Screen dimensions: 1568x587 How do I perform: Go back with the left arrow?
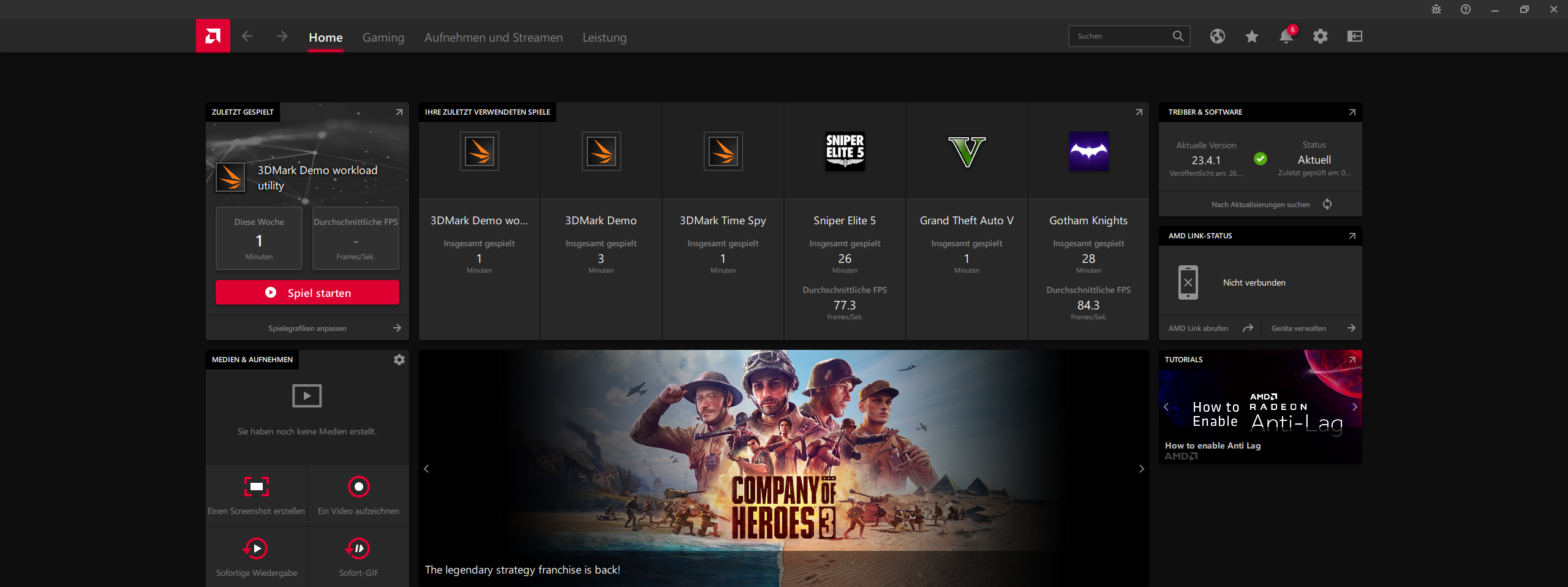247,37
